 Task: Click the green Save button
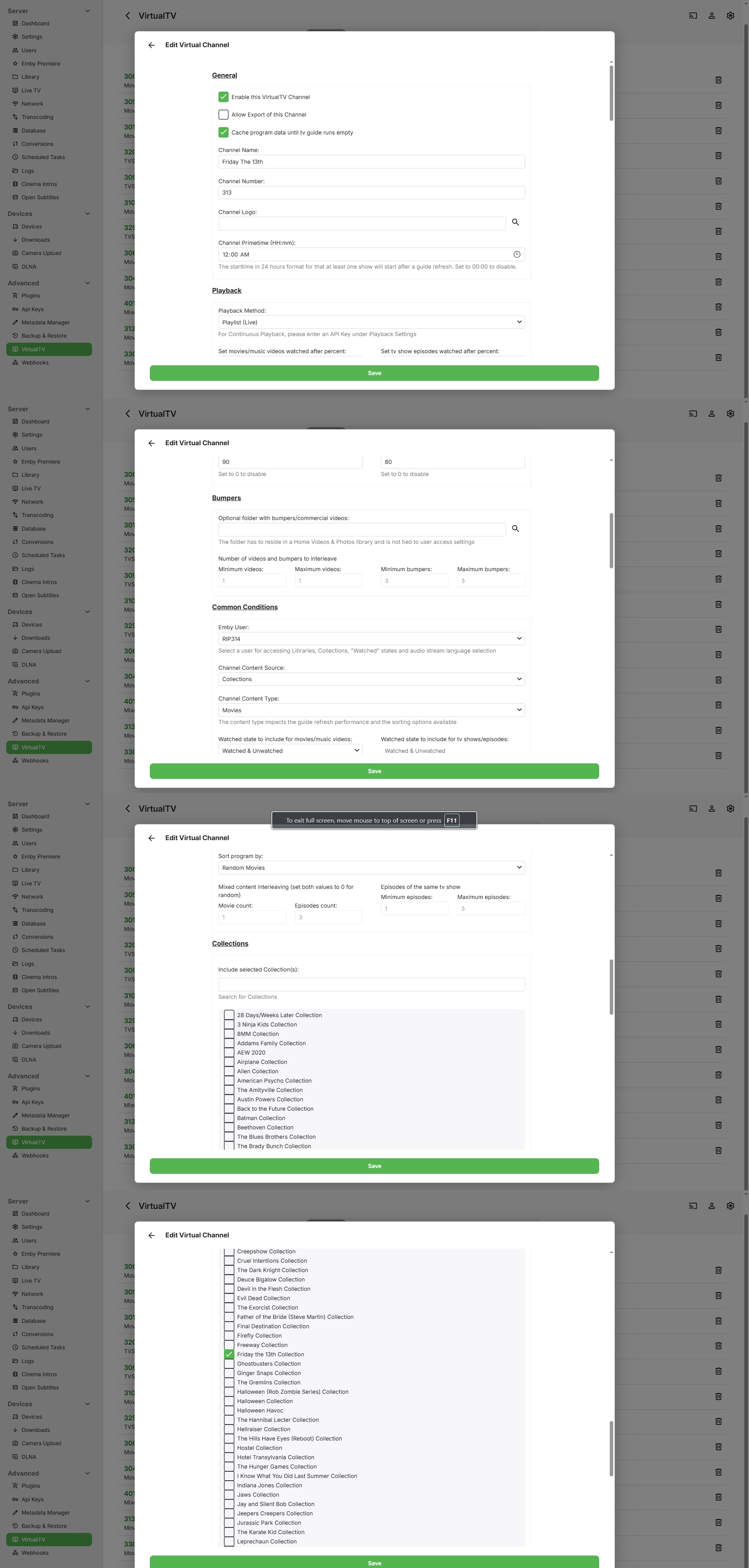(x=374, y=373)
